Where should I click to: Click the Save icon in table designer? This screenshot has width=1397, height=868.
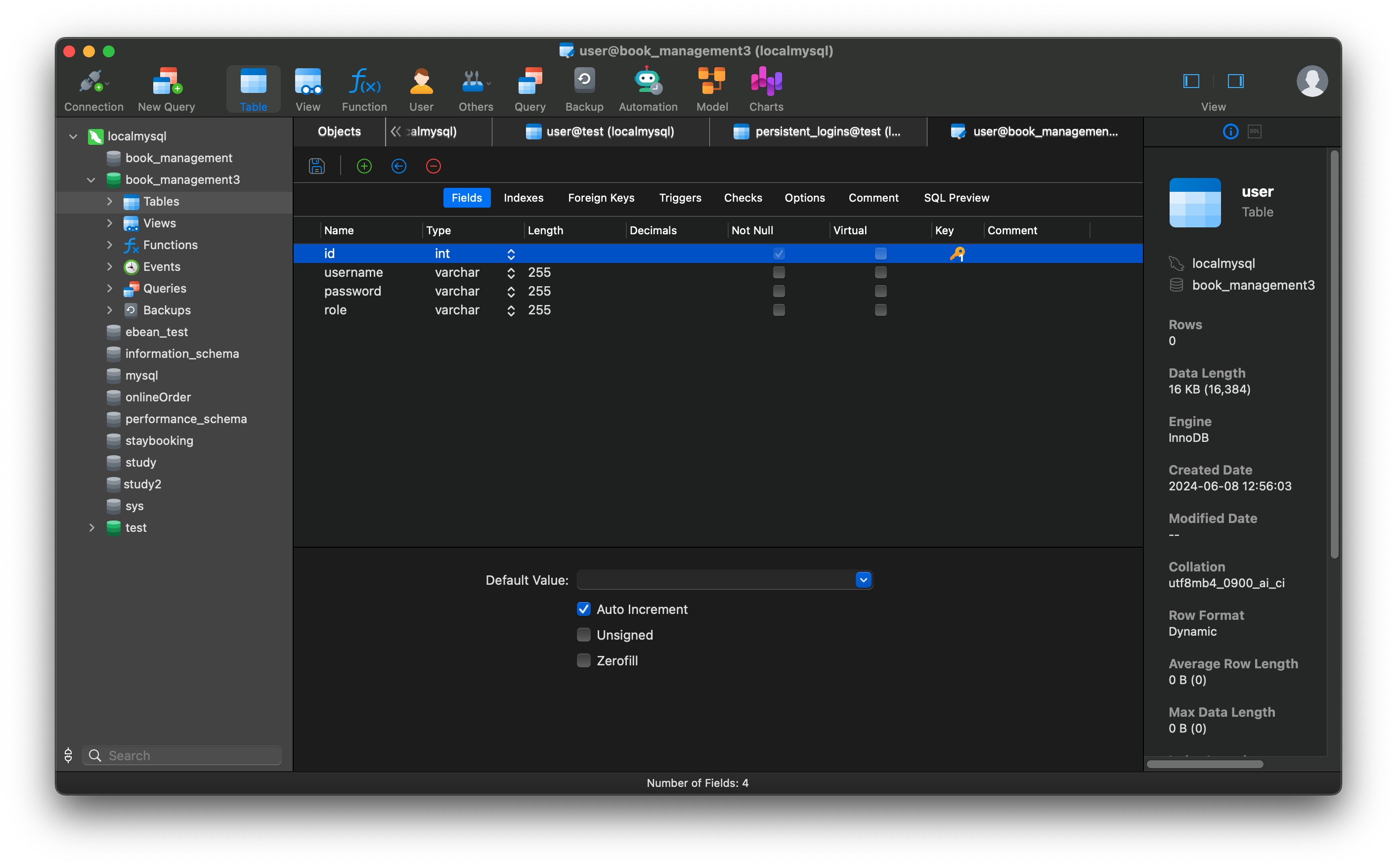[x=317, y=166]
